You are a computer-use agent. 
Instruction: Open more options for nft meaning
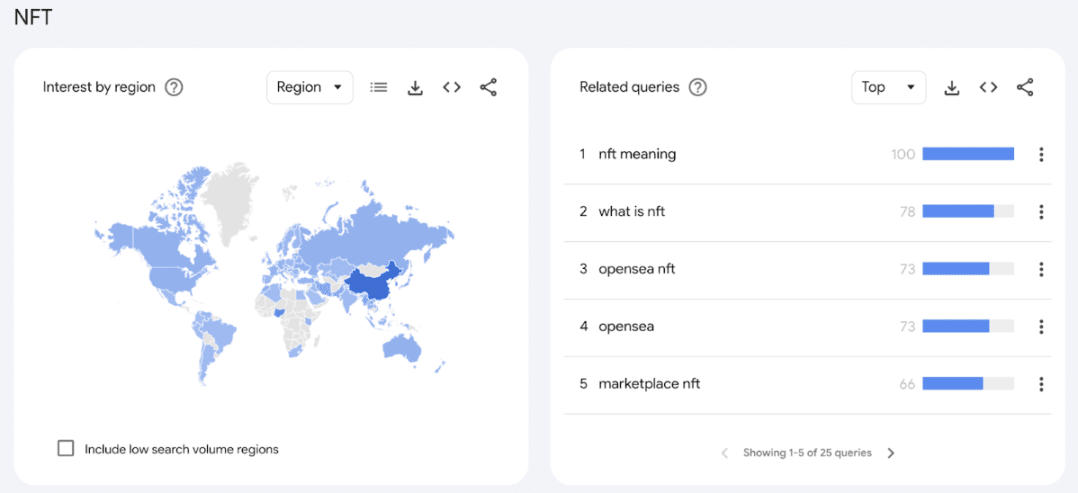(x=1041, y=154)
